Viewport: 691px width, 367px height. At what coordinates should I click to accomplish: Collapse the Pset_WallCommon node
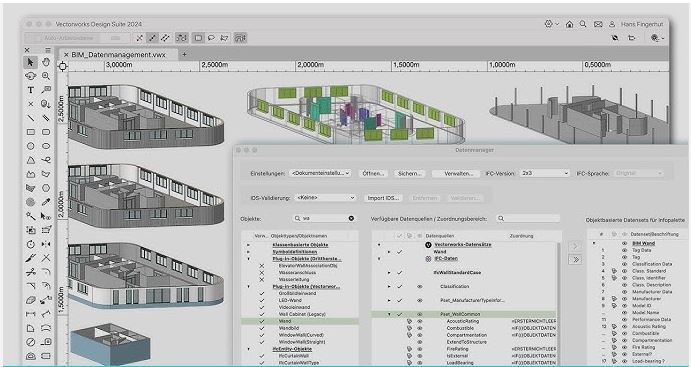click(x=389, y=314)
